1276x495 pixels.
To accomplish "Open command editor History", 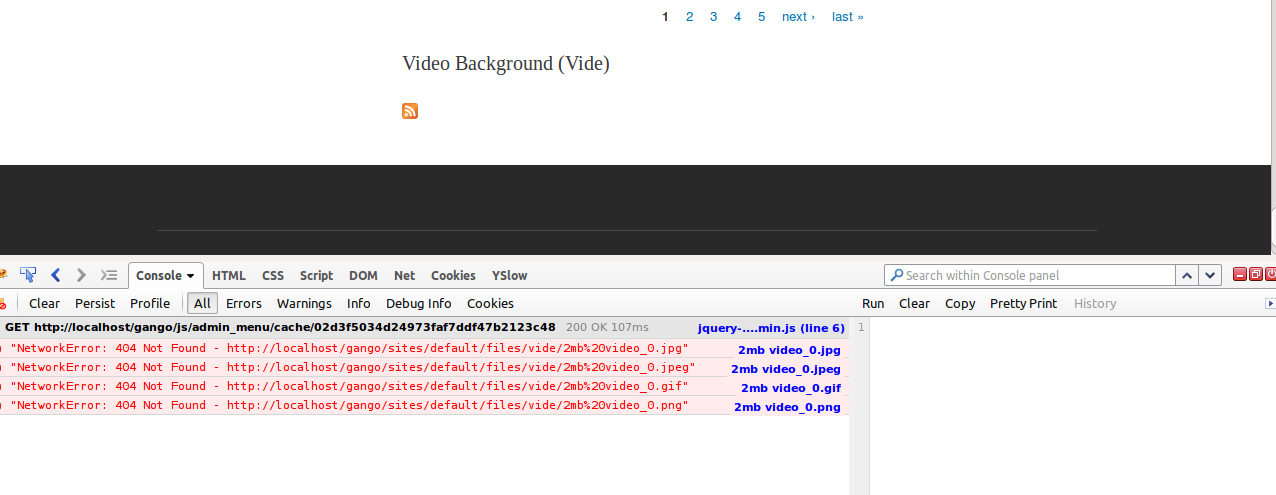I will pos(1095,303).
